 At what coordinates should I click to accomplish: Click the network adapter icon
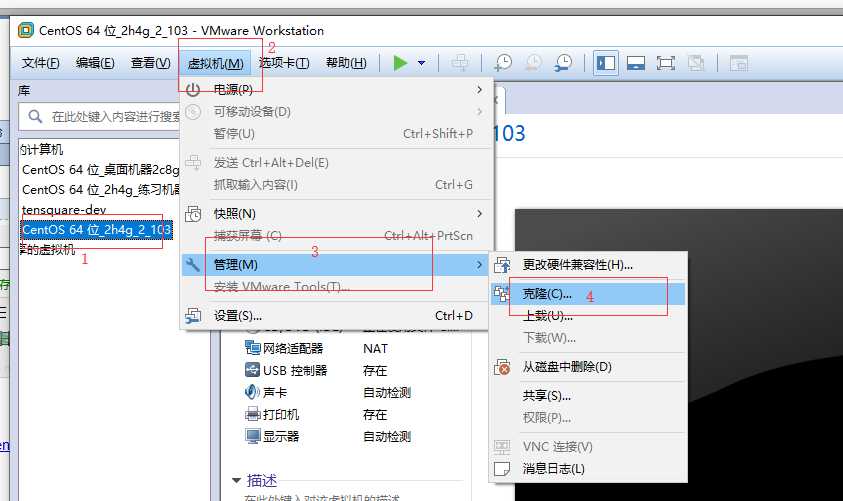pos(253,348)
